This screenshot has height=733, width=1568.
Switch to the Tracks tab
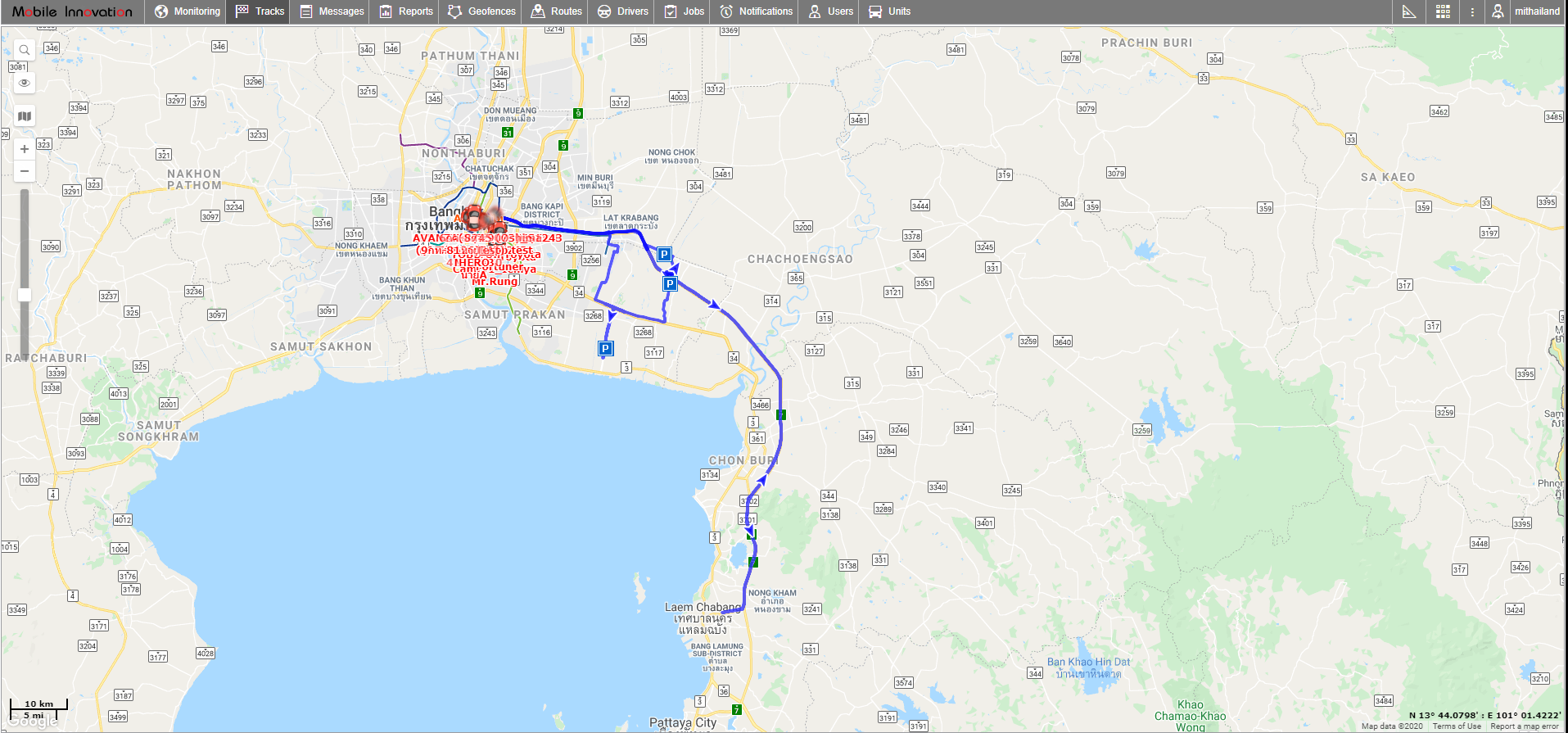260,11
